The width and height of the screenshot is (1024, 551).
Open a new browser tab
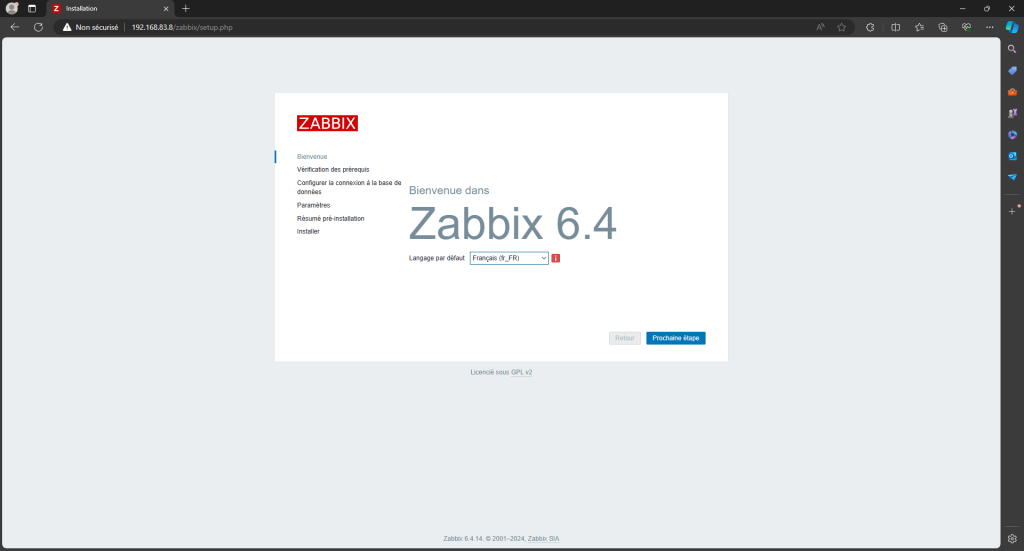186,8
